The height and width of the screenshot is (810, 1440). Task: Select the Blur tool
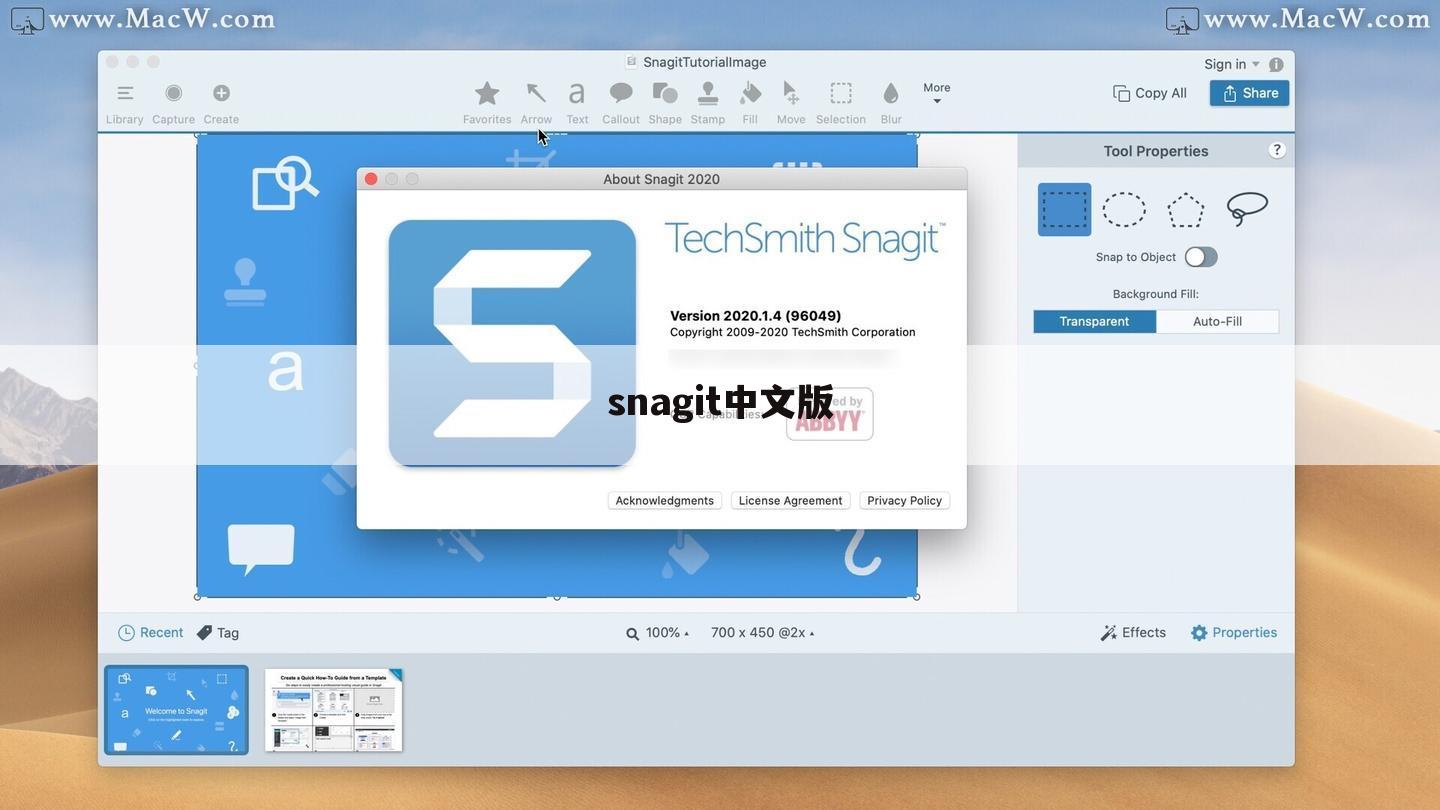[891, 93]
